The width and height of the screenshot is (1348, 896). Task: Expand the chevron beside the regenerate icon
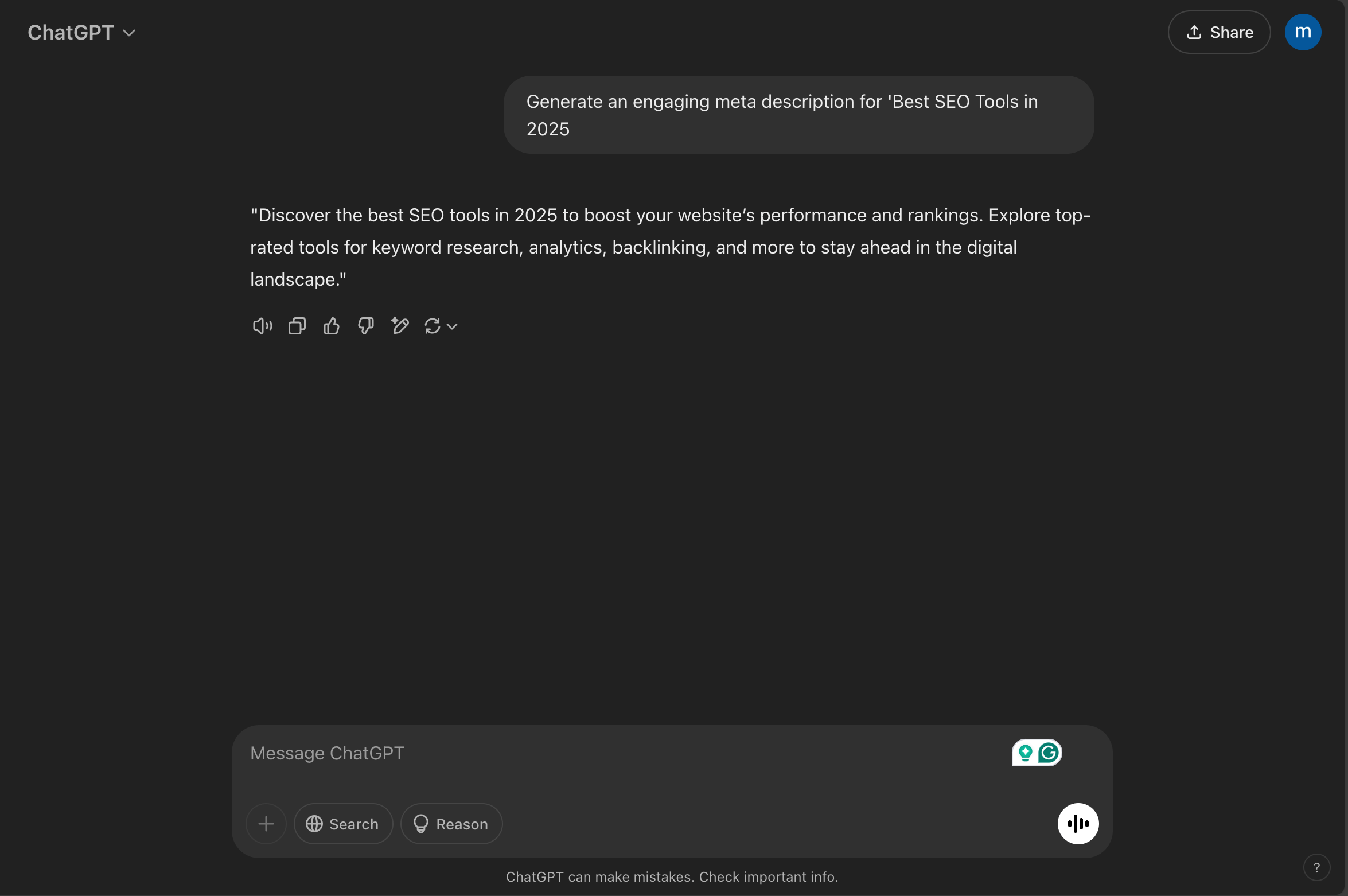click(x=452, y=326)
